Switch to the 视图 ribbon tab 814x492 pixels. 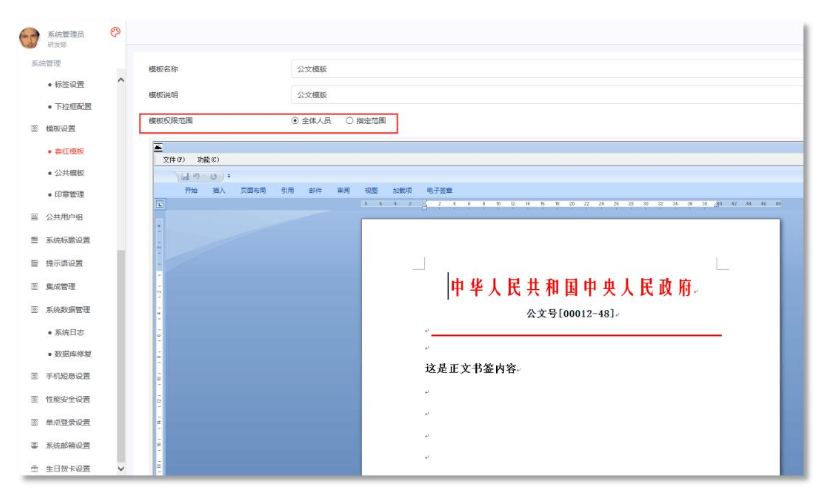(x=371, y=190)
